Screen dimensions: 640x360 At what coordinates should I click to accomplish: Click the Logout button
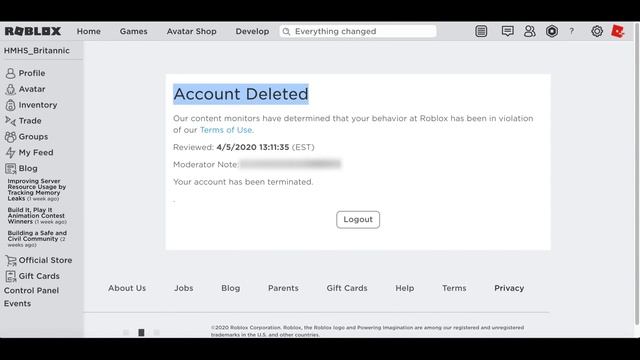tap(358, 220)
